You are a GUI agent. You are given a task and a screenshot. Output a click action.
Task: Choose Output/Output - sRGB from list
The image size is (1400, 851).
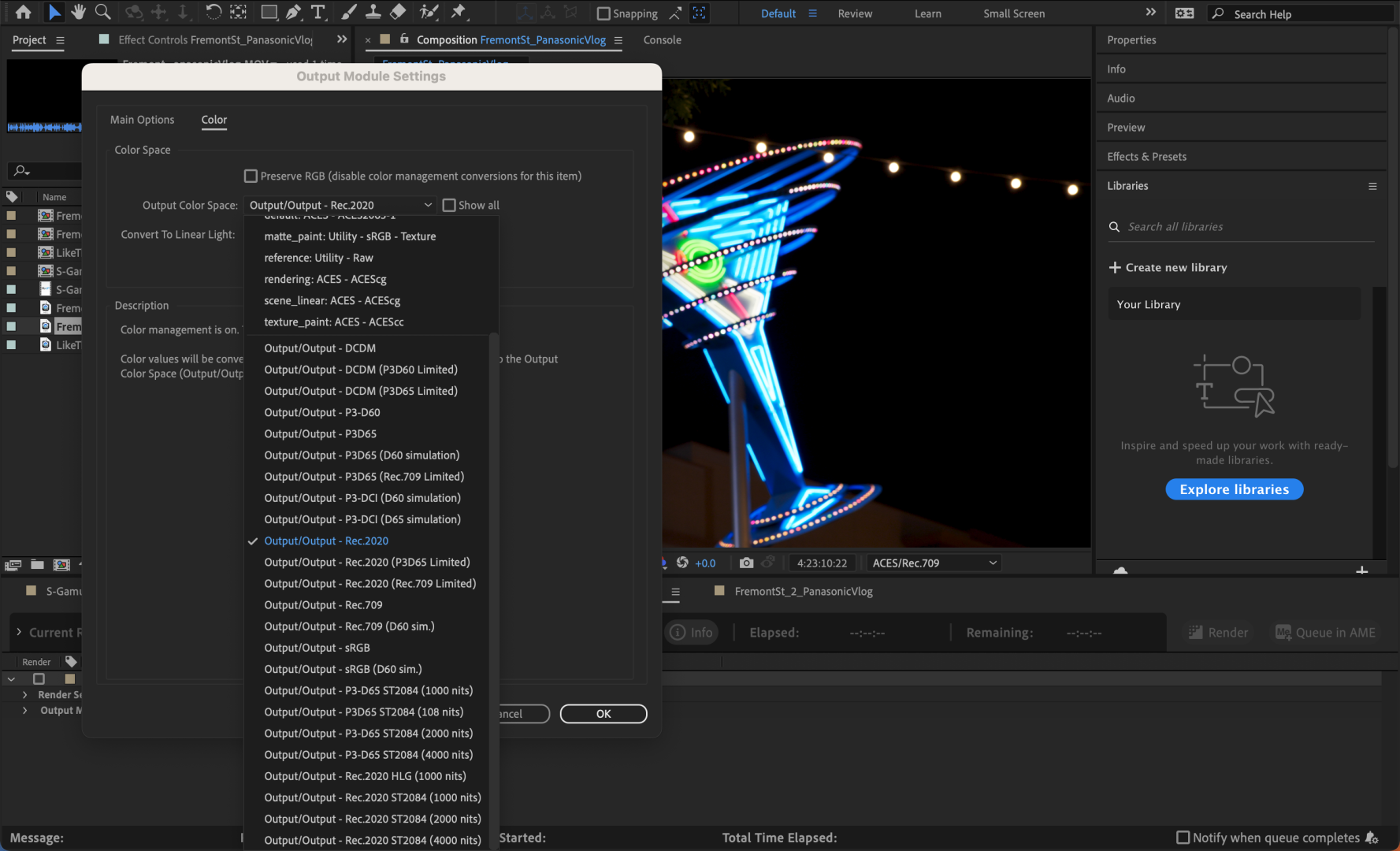click(317, 648)
